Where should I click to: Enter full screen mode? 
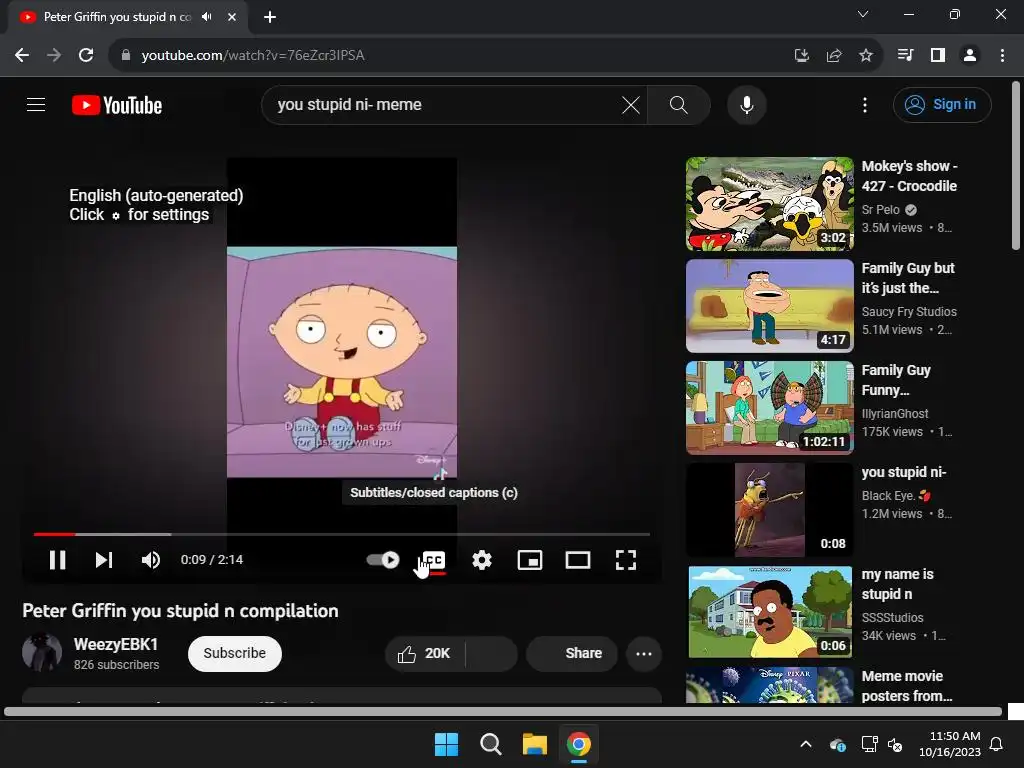[x=626, y=560]
